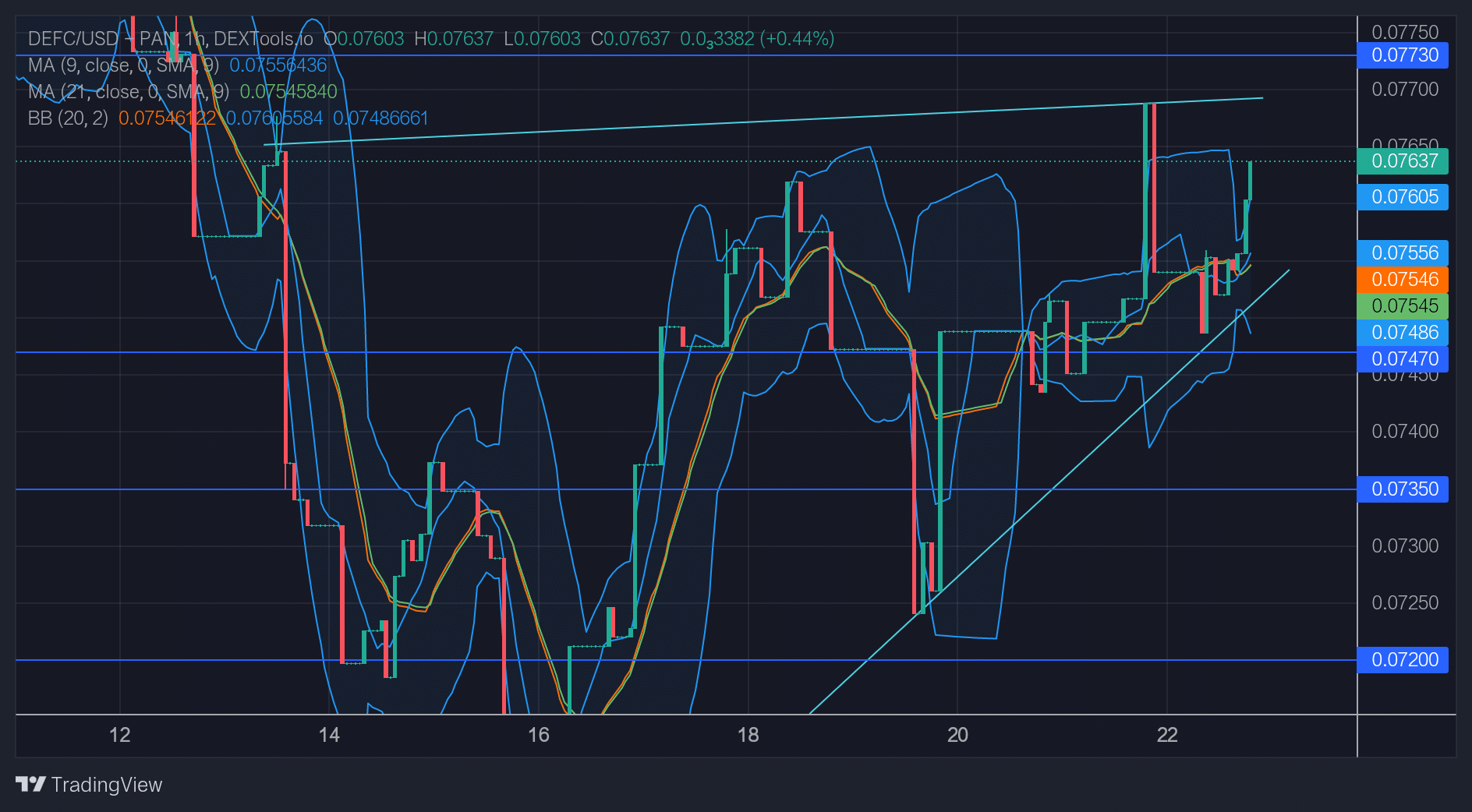Click the green 0.07545 price label
Viewport: 1472px width, 812px height.
coord(1403,305)
